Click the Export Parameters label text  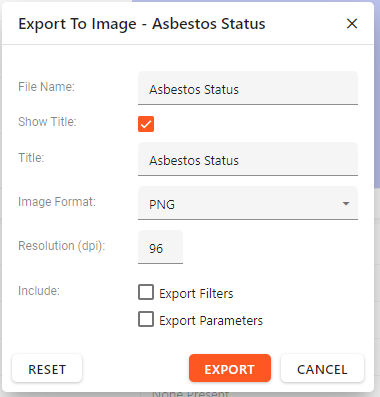click(211, 321)
